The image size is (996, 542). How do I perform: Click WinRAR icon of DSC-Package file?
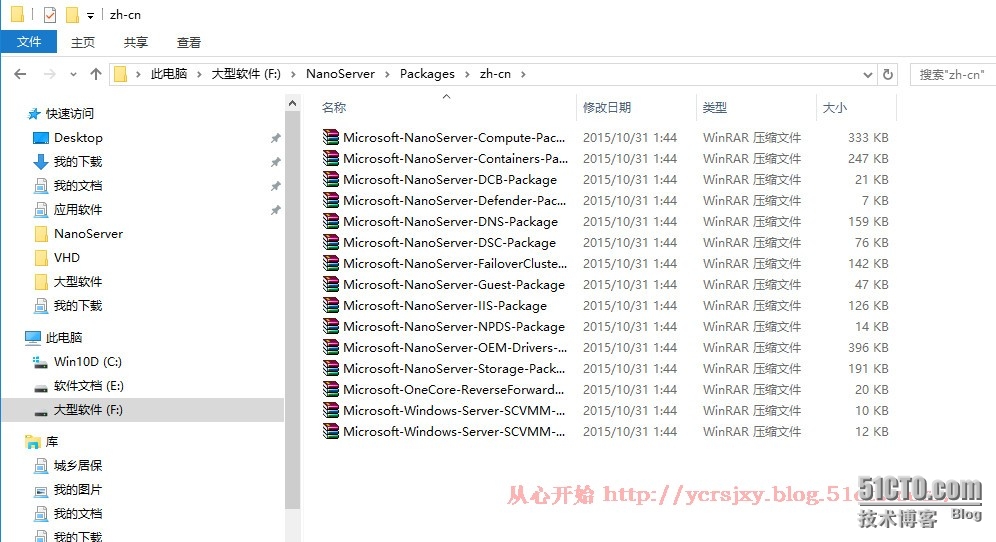[x=330, y=242]
